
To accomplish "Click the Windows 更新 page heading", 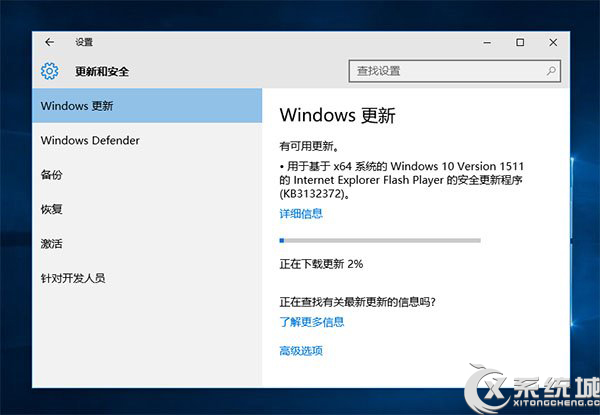I will [x=338, y=115].
